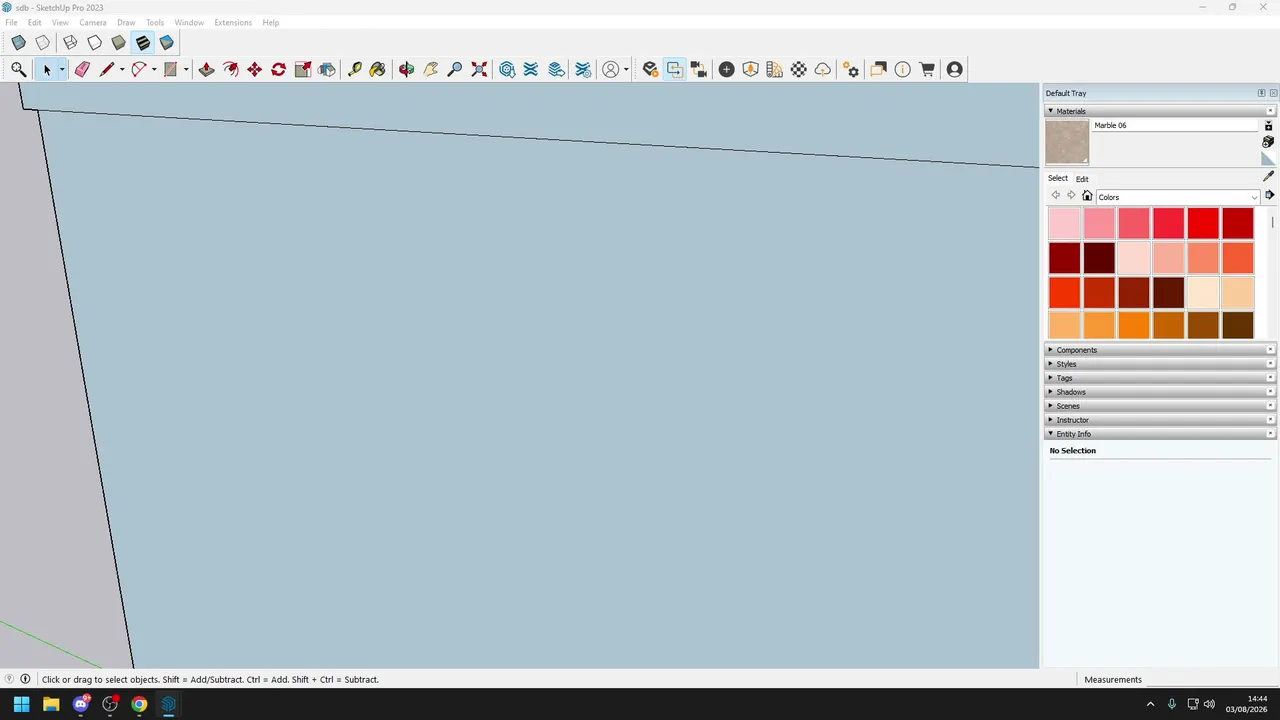Open the Colors library dropdown
The height and width of the screenshot is (720, 1280).
pyautogui.click(x=1178, y=197)
